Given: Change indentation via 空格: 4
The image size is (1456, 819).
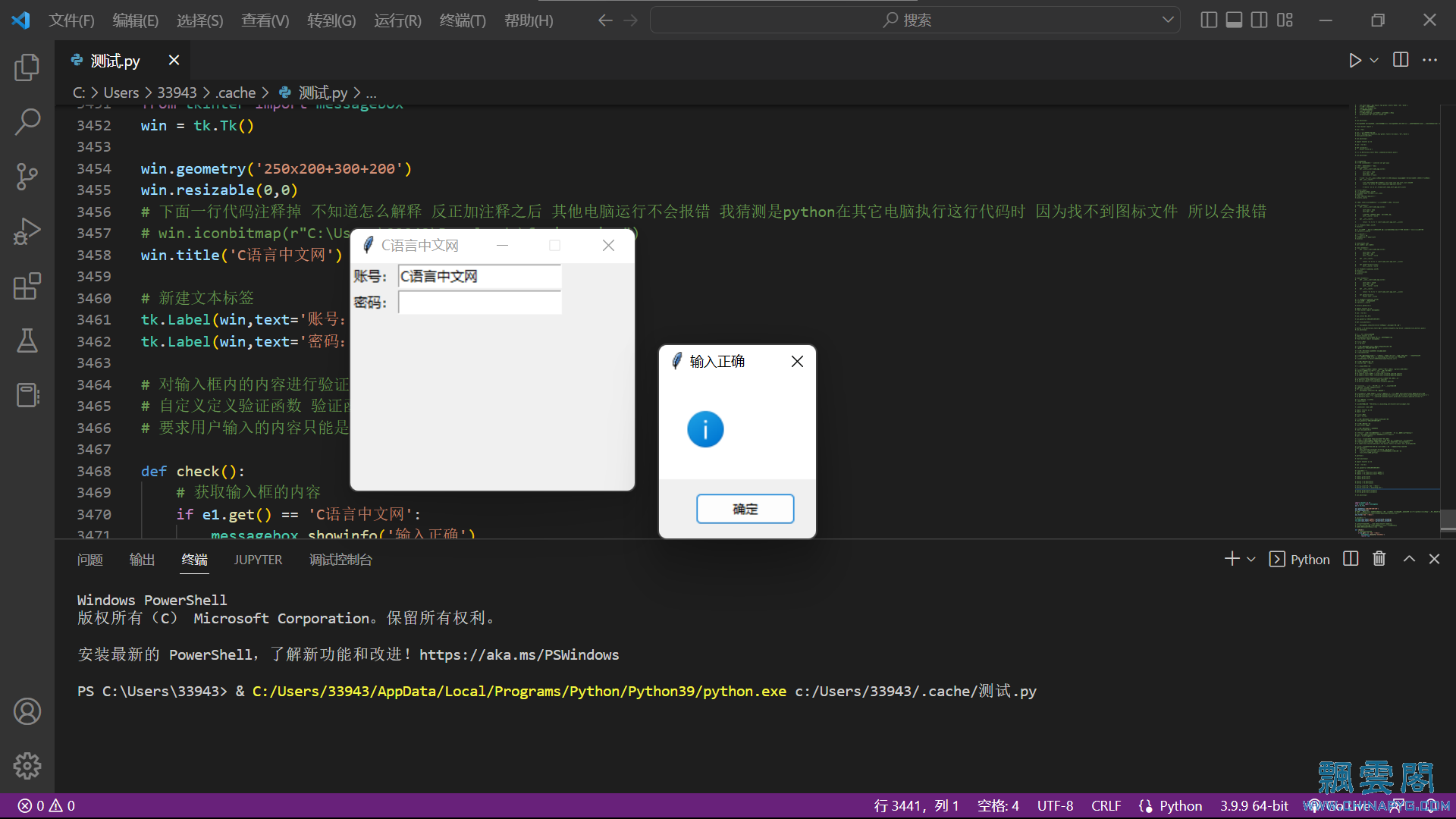Looking at the screenshot, I should pos(998,805).
